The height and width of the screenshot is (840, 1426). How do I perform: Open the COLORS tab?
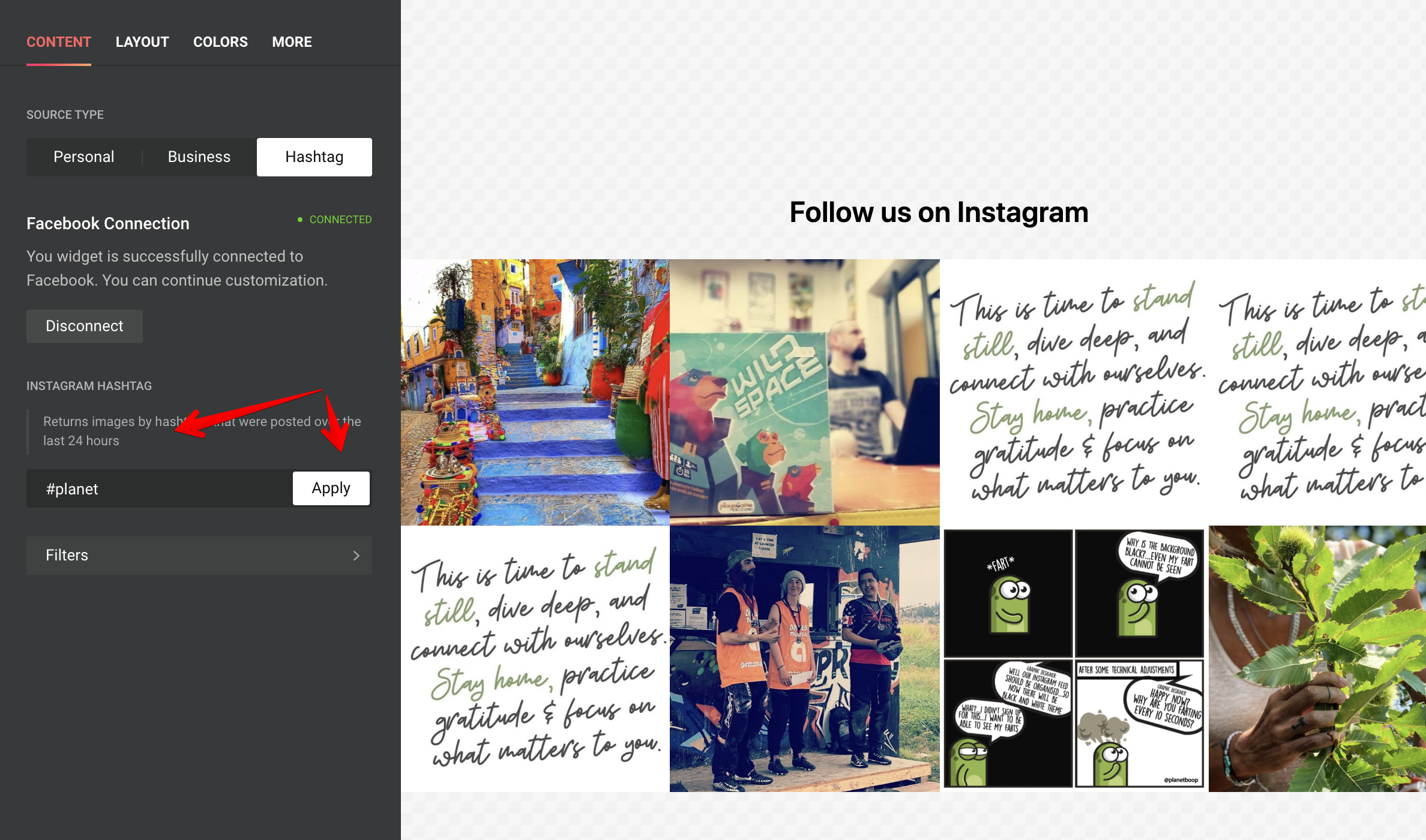point(220,42)
